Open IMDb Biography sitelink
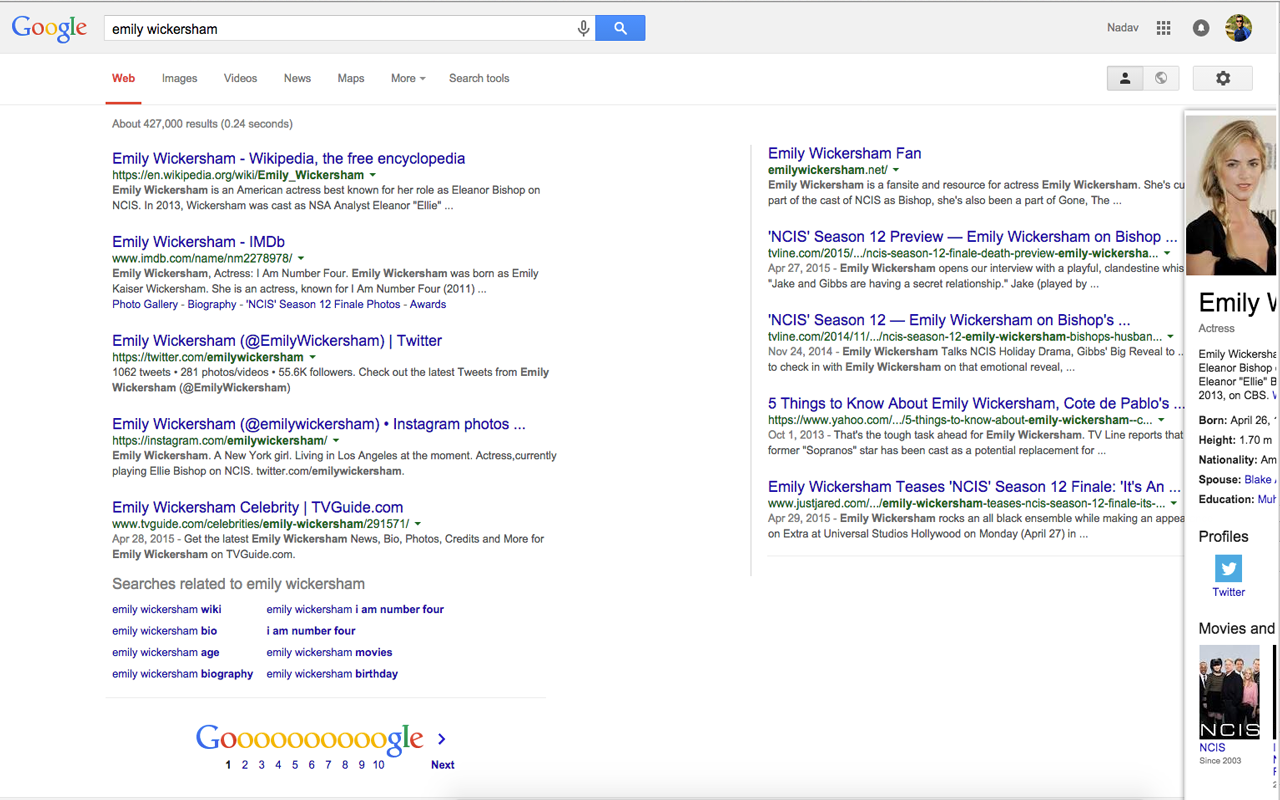The width and height of the screenshot is (1280, 800). (212, 304)
